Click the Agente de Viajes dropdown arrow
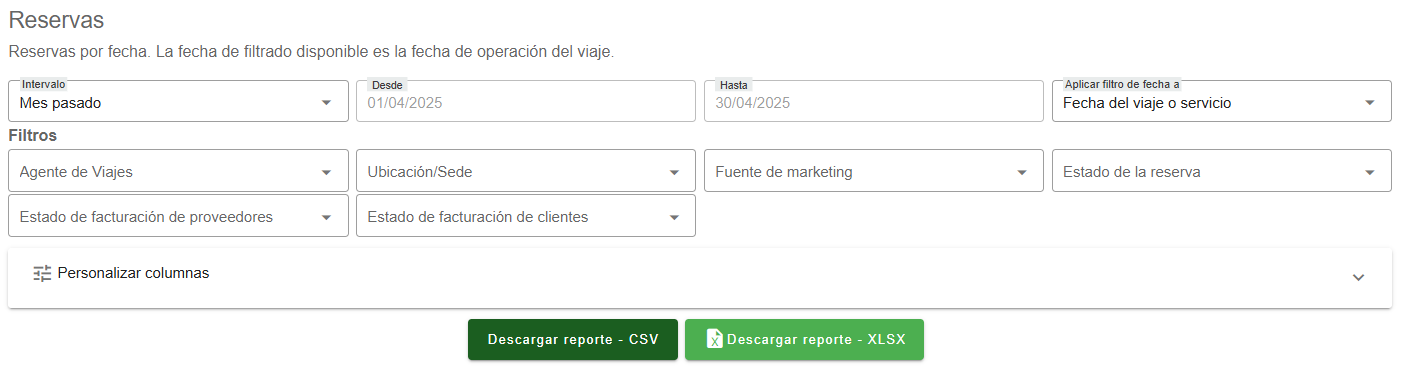This screenshot has height=388, width=1405. 326,172
